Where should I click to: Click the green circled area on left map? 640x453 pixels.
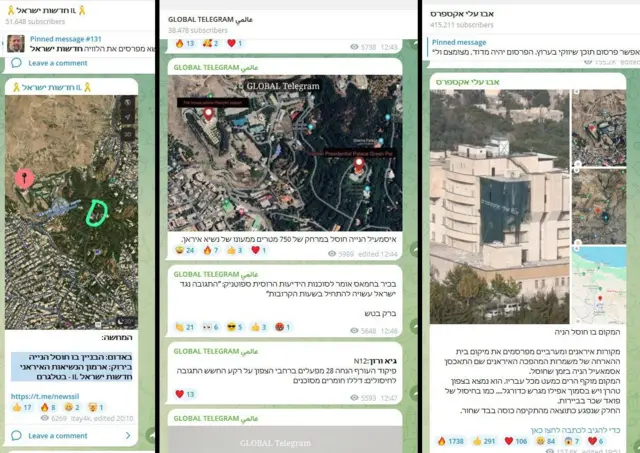pos(97,212)
